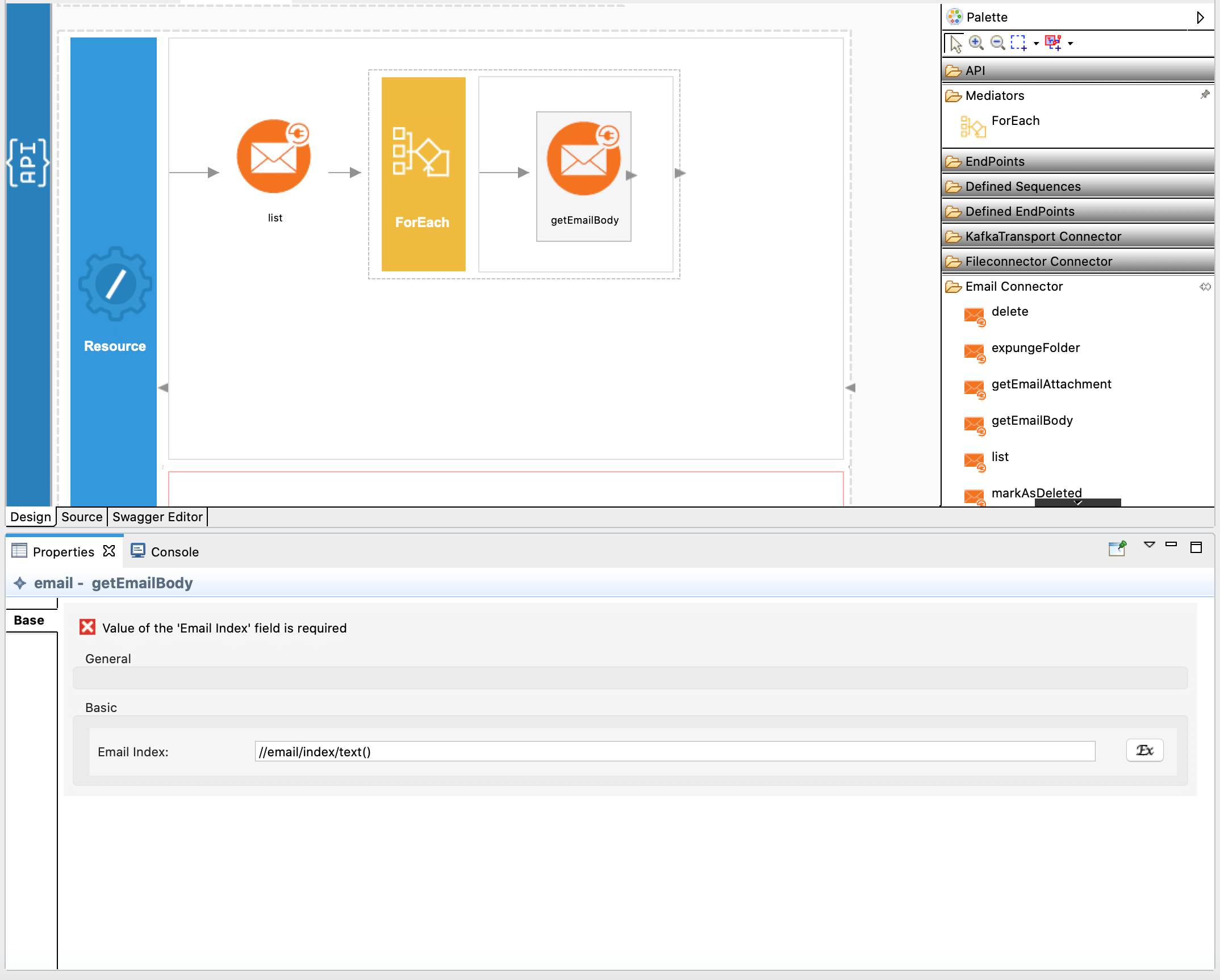Click the red note creation tool
Screen dimensions: 1220x980
1054,43
